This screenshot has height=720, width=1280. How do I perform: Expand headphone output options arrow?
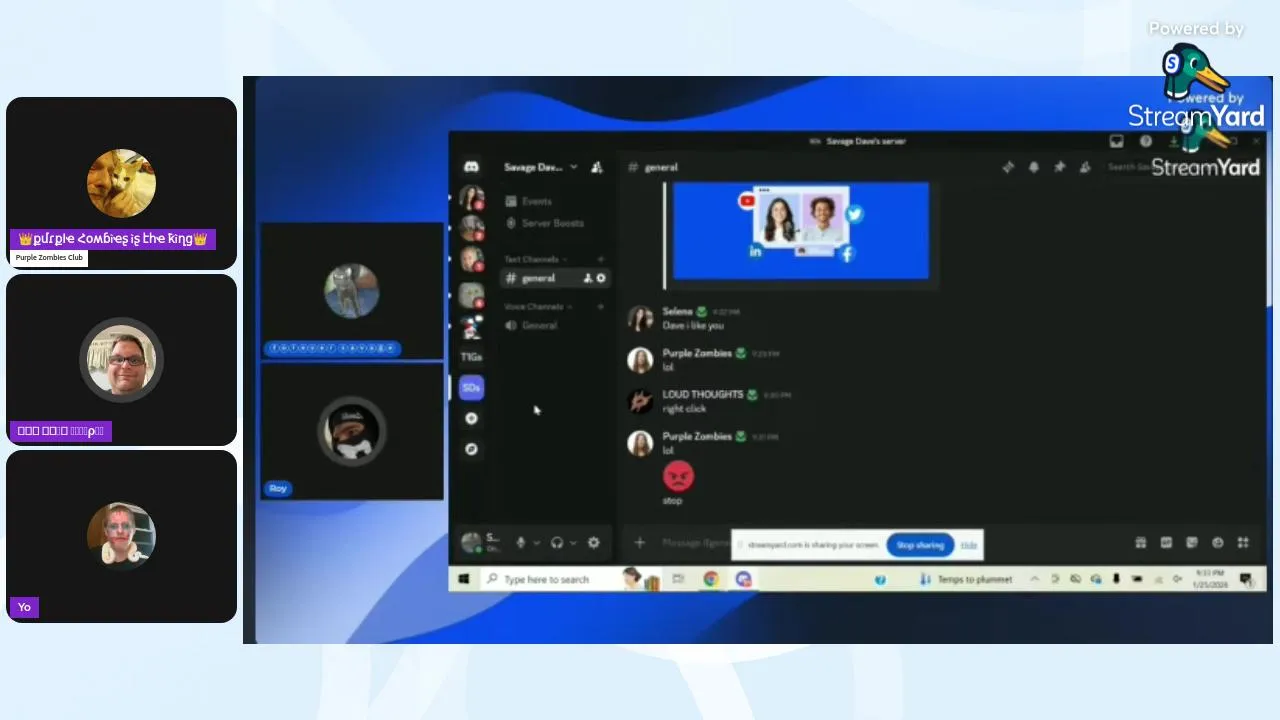(x=573, y=543)
